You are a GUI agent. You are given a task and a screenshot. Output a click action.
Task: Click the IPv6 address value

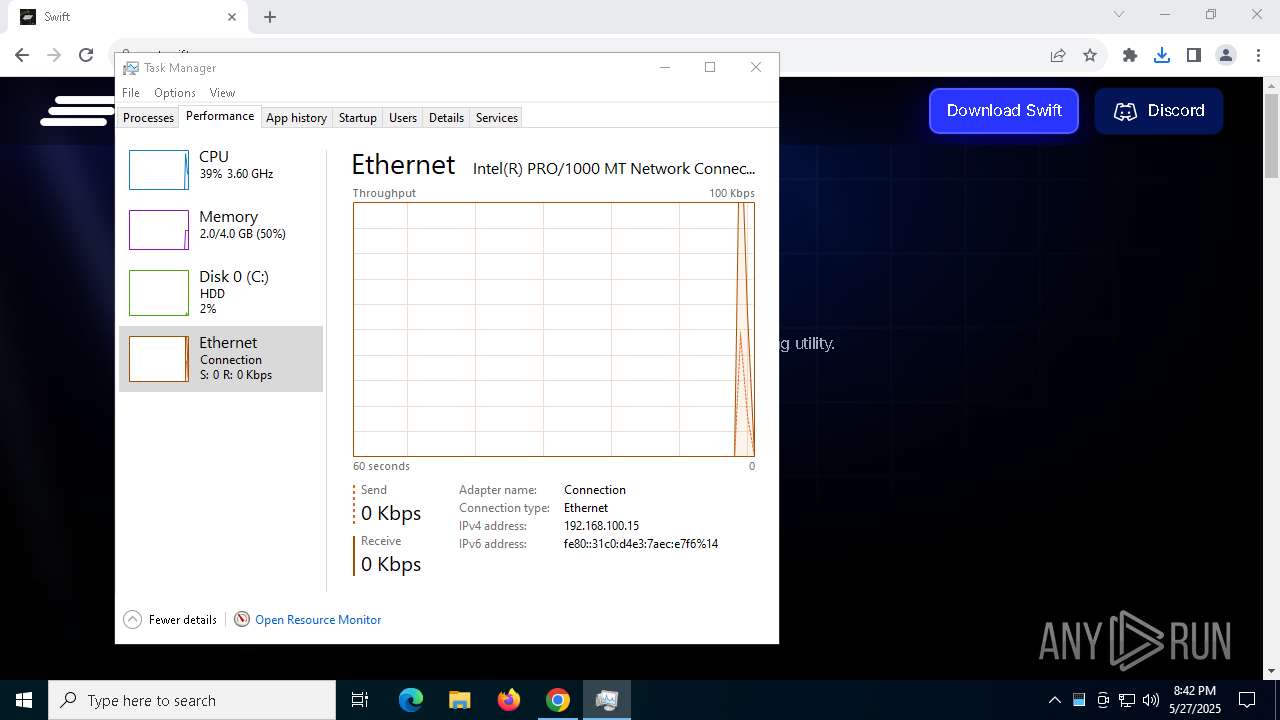[641, 544]
